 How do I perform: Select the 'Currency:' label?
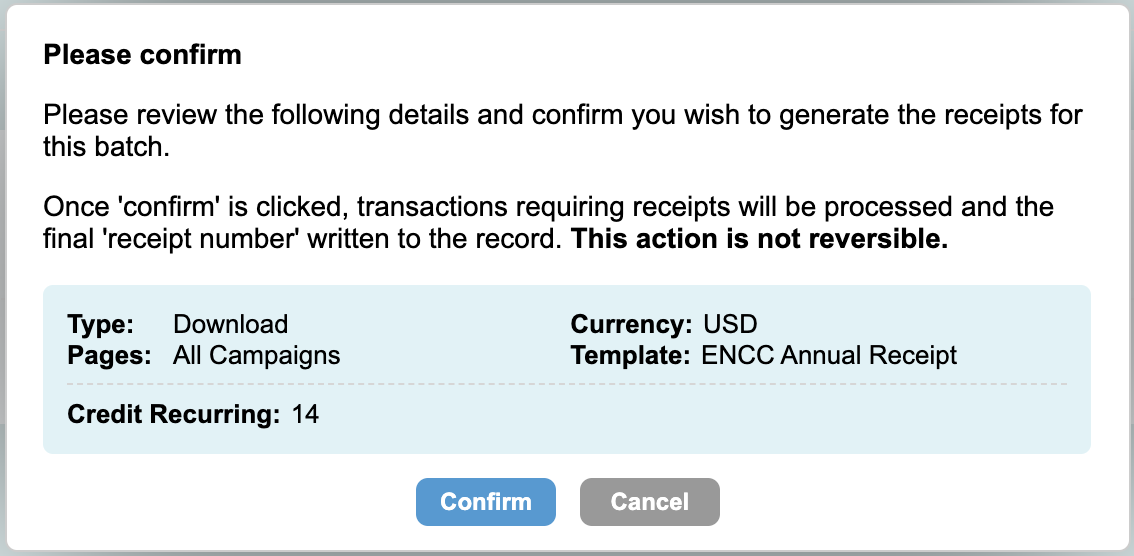coord(631,324)
